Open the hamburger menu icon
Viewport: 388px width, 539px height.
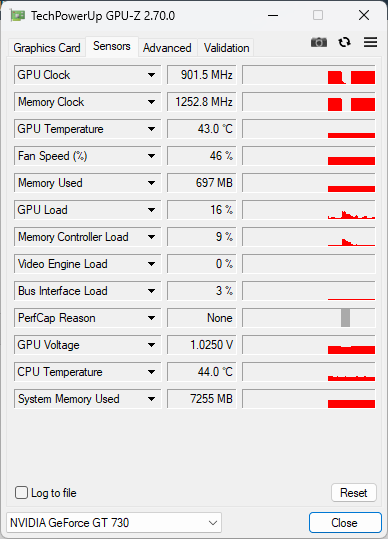coord(370,42)
